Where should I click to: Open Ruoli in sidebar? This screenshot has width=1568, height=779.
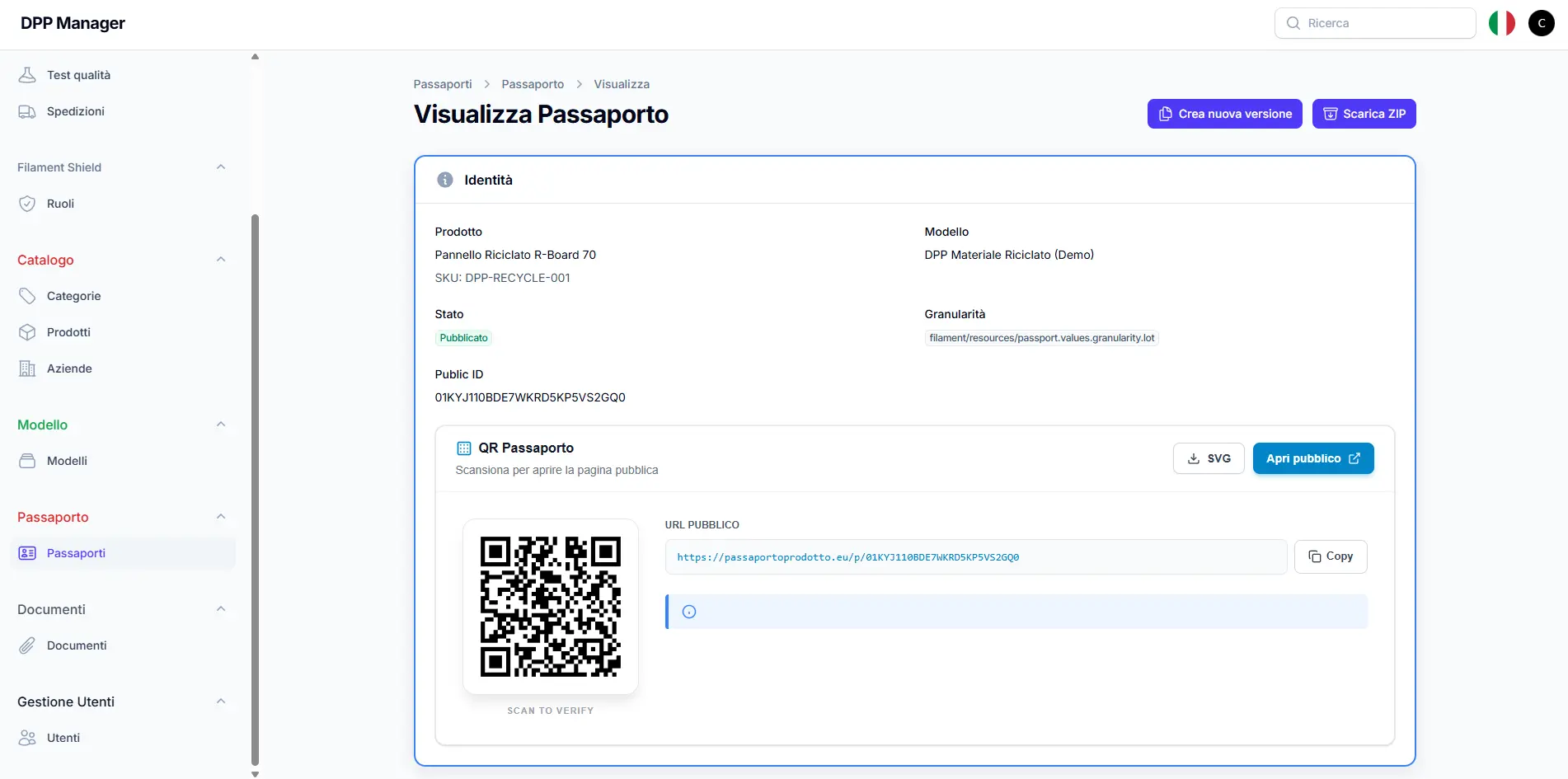(x=123, y=204)
